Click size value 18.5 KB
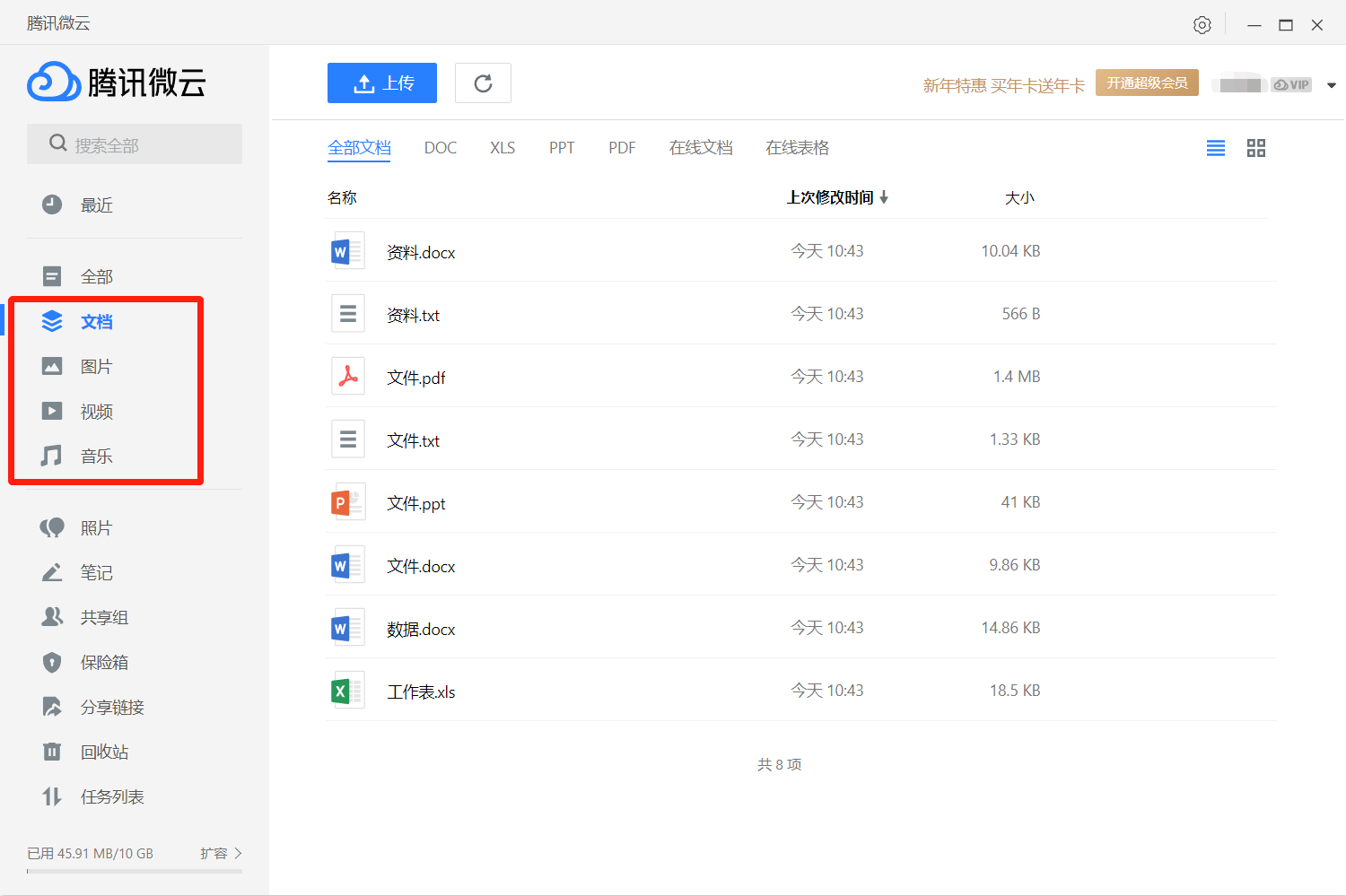This screenshot has width=1346, height=896. click(1015, 691)
